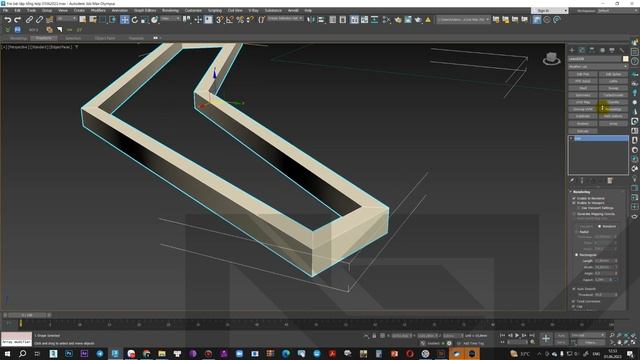The width and height of the screenshot is (640, 360).
Task: Open the Modifier List dropdown
Action: click(x=598, y=67)
